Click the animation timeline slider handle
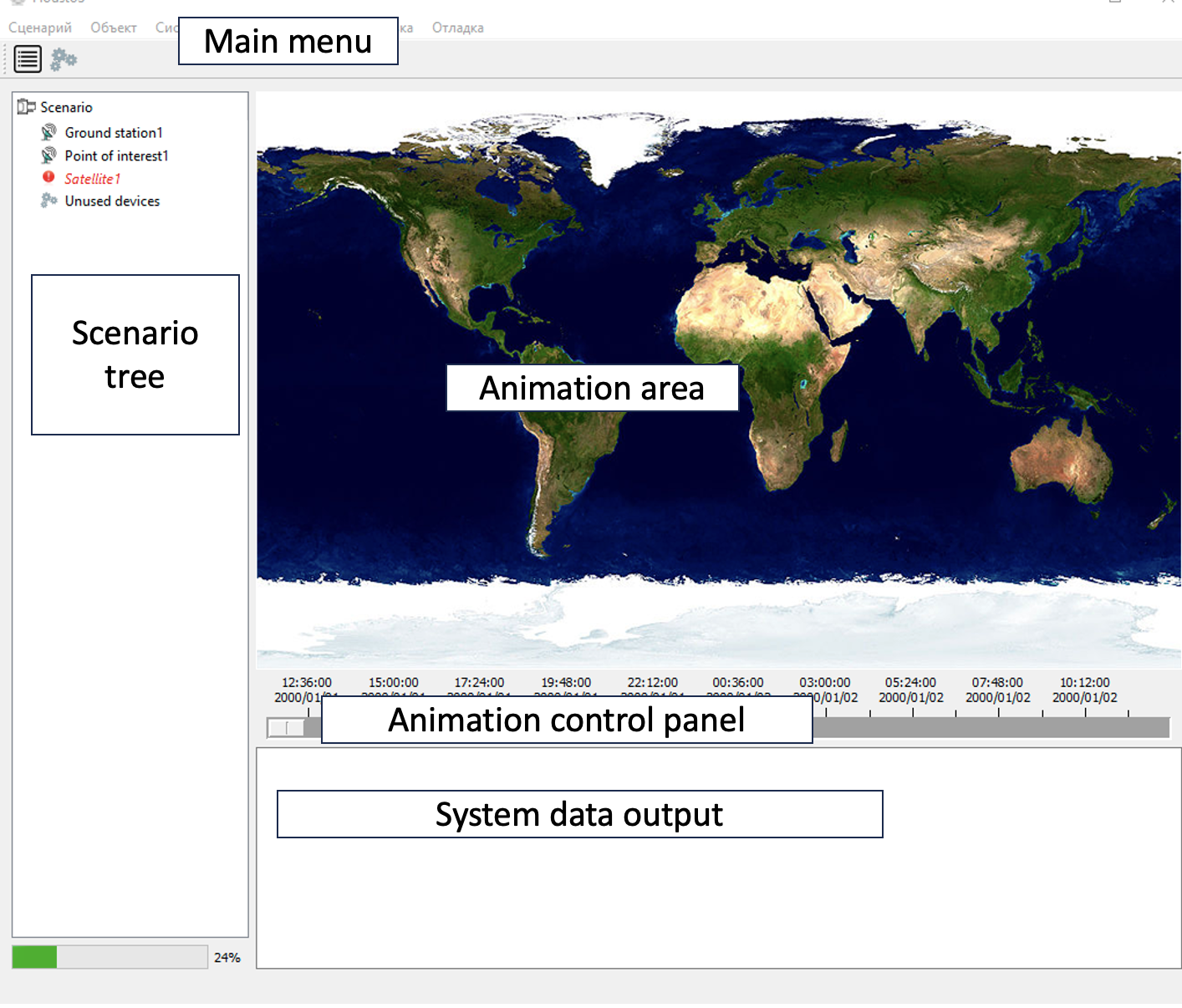1182x1008 pixels. [x=286, y=728]
